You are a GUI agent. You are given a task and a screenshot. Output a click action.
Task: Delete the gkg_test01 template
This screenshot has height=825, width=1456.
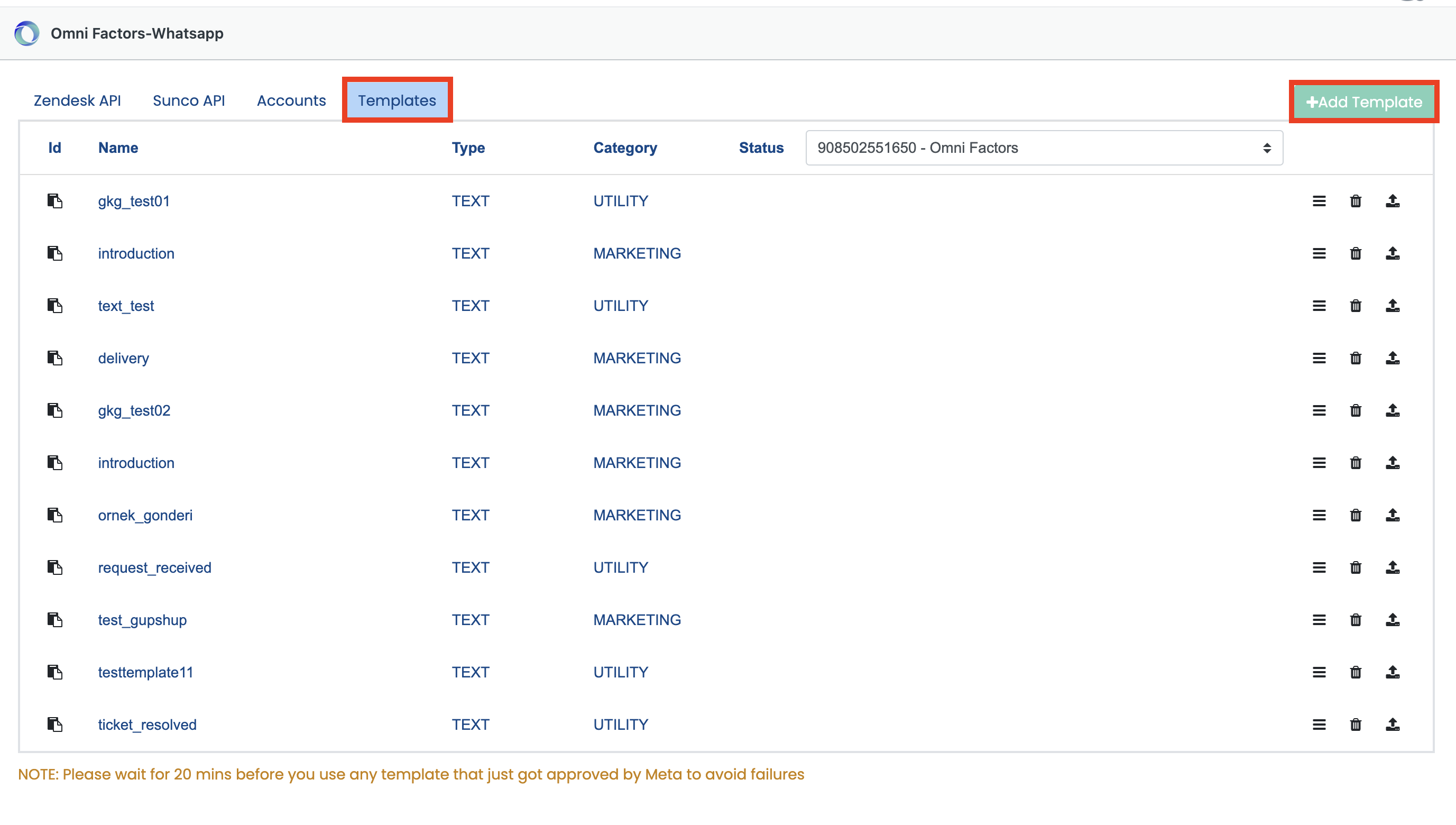(x=1355, y=201)
